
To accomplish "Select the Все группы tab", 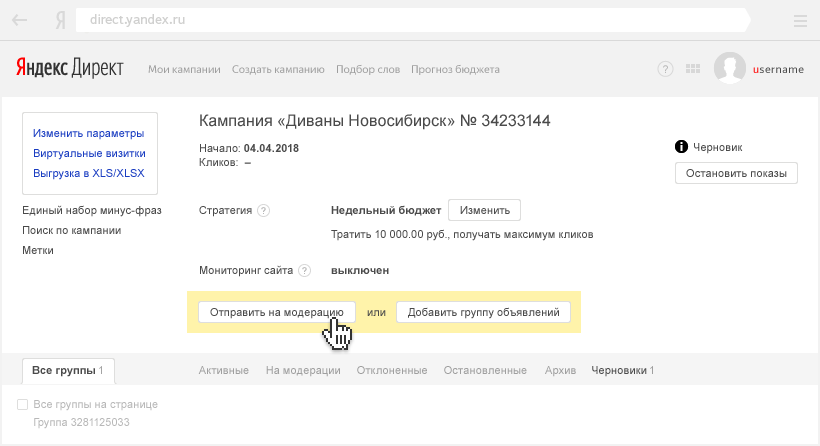I will tap(68, 370).
